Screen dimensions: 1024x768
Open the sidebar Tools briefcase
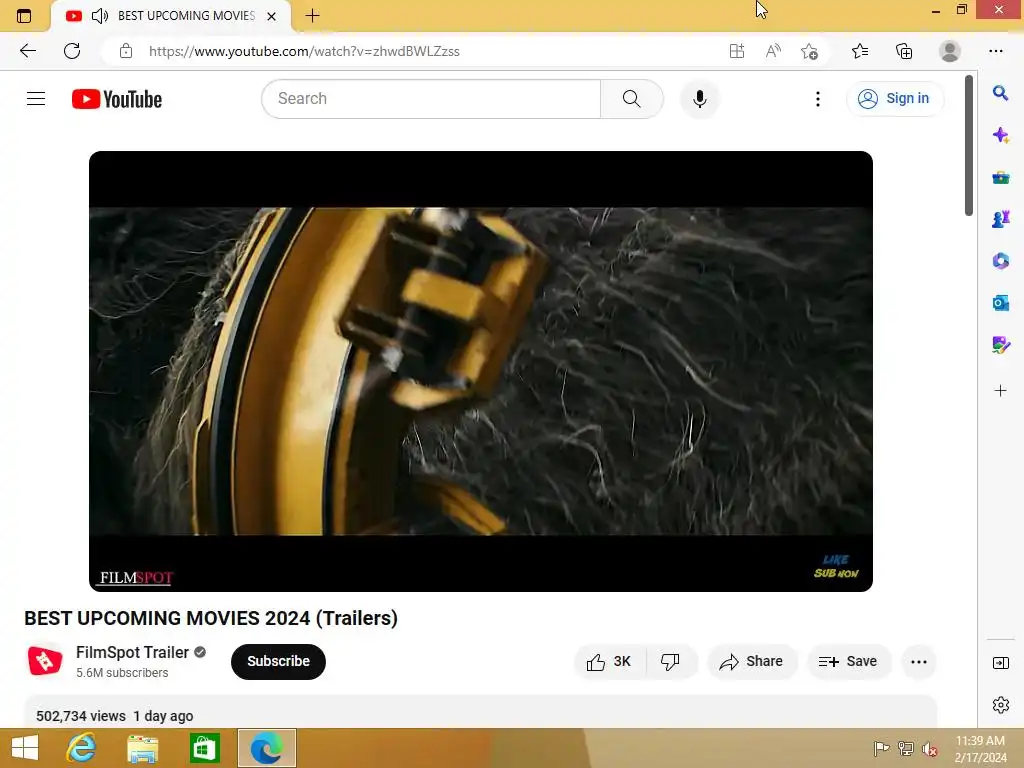(x=1000, y=177)
